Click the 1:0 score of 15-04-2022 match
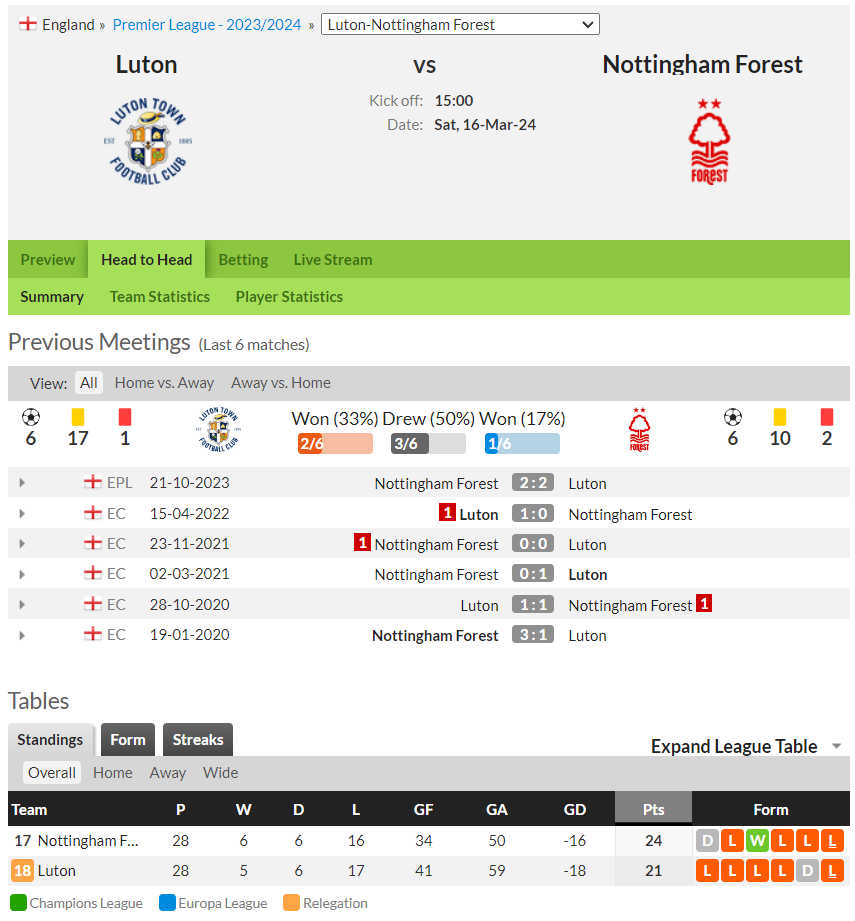 [x=533, y=514]
